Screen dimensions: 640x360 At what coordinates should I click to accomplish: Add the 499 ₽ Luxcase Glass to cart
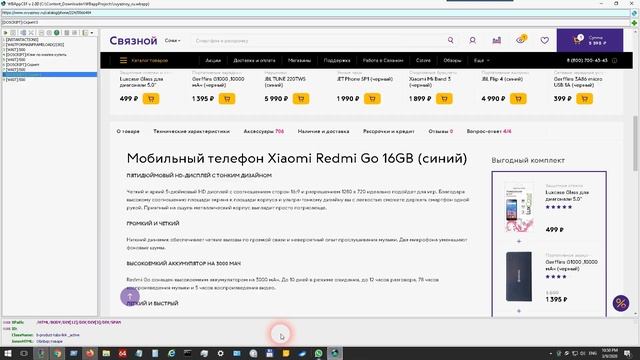151,99
